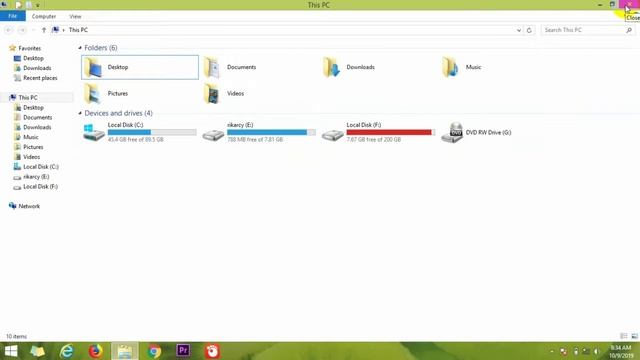Click the volume speaker tray icon
This screenshot has width=640, height=360.
click(x=596, y=351)
